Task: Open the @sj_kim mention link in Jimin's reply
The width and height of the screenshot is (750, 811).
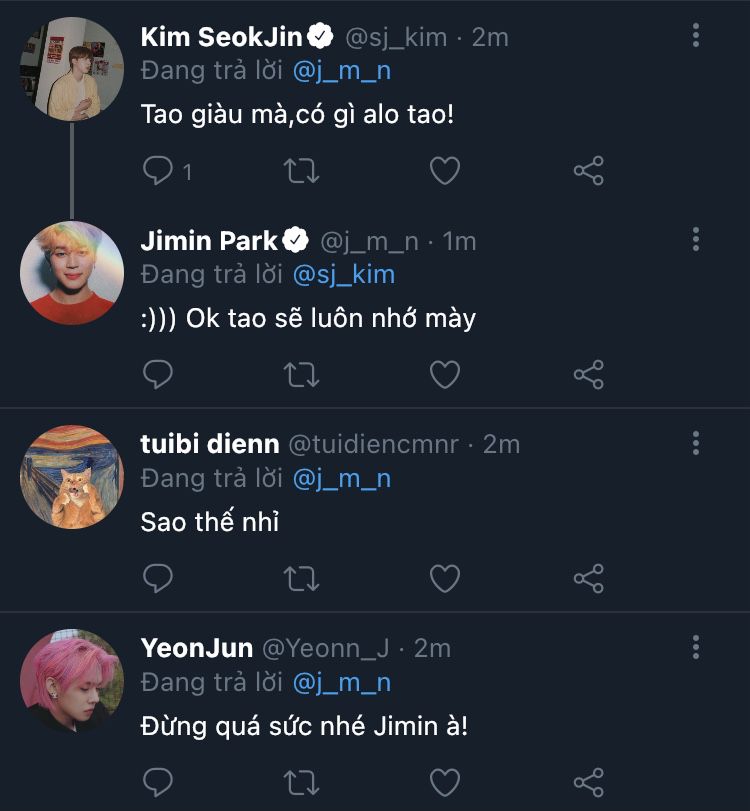Action: pos(344,274)
